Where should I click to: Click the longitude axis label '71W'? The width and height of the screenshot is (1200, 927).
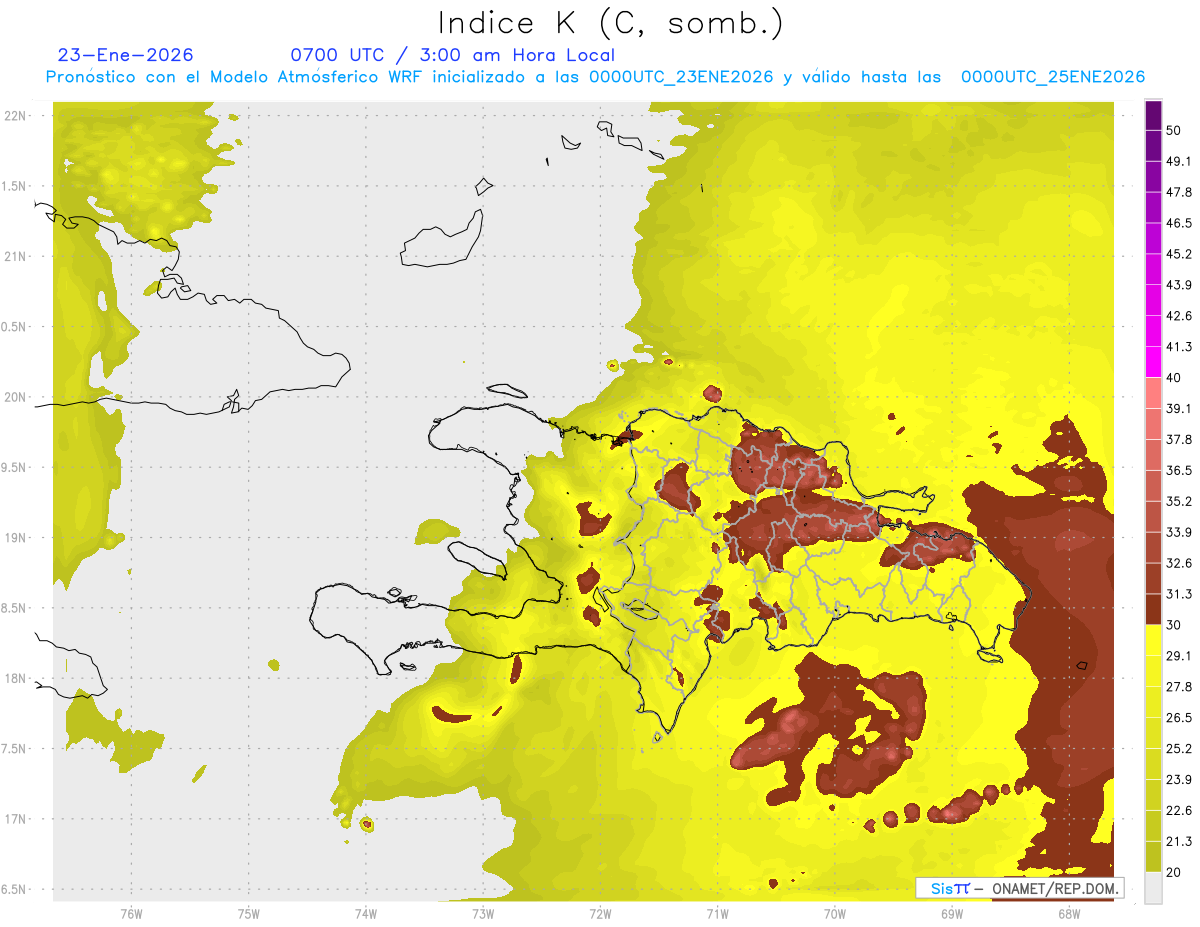(x=717, y=914)
